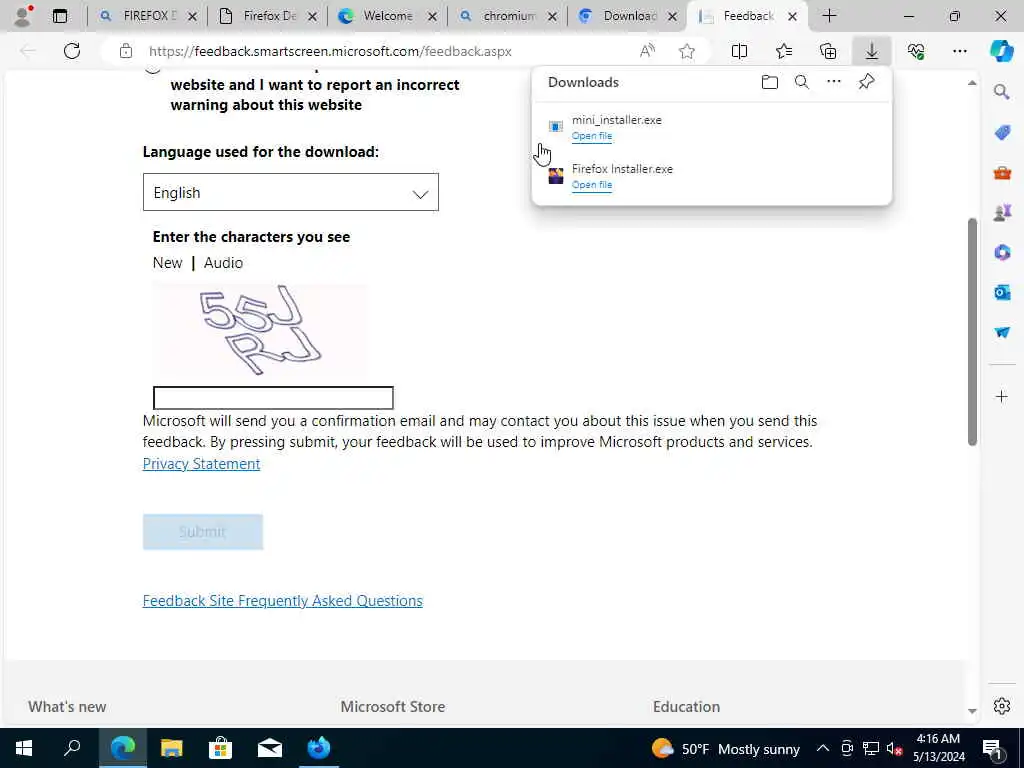Click the captcha image 55J RJ
1024x768 pixels.
pos(260,330)
